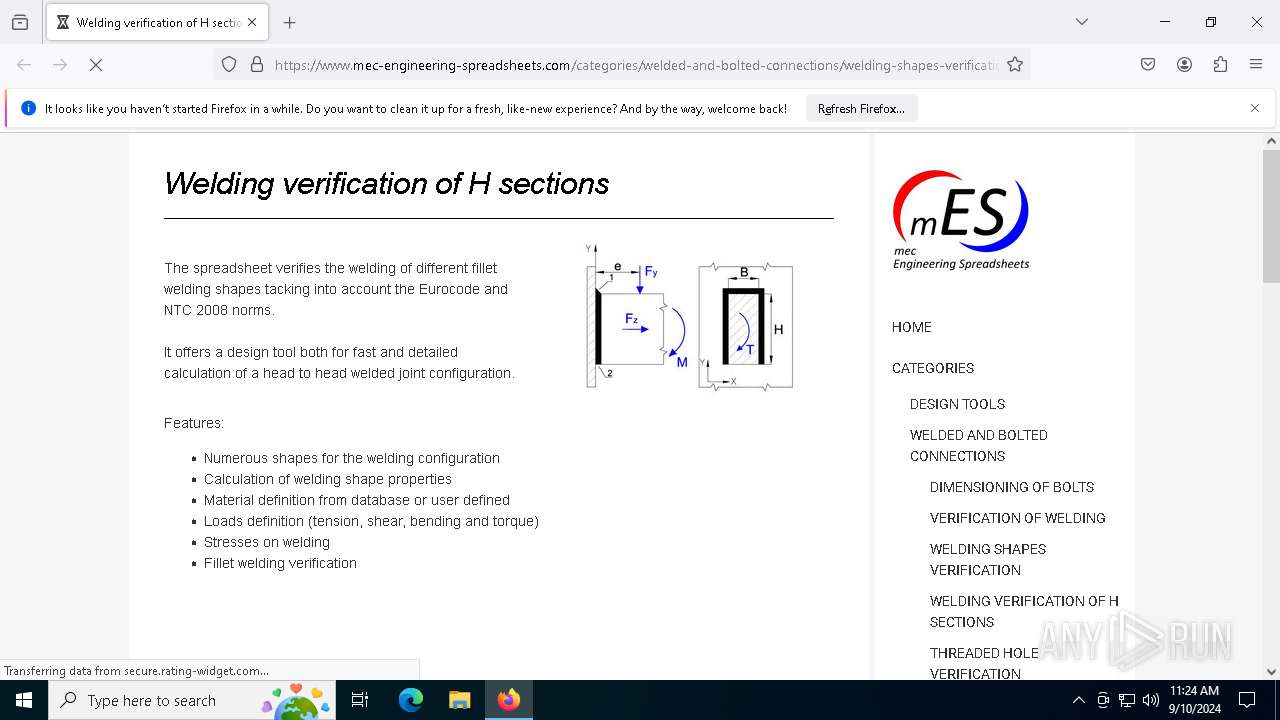Open WELDING SHAPES VERIFICATION page
Screen dimensions: 1280x720
pyautogui.click(x=988, y=559)
